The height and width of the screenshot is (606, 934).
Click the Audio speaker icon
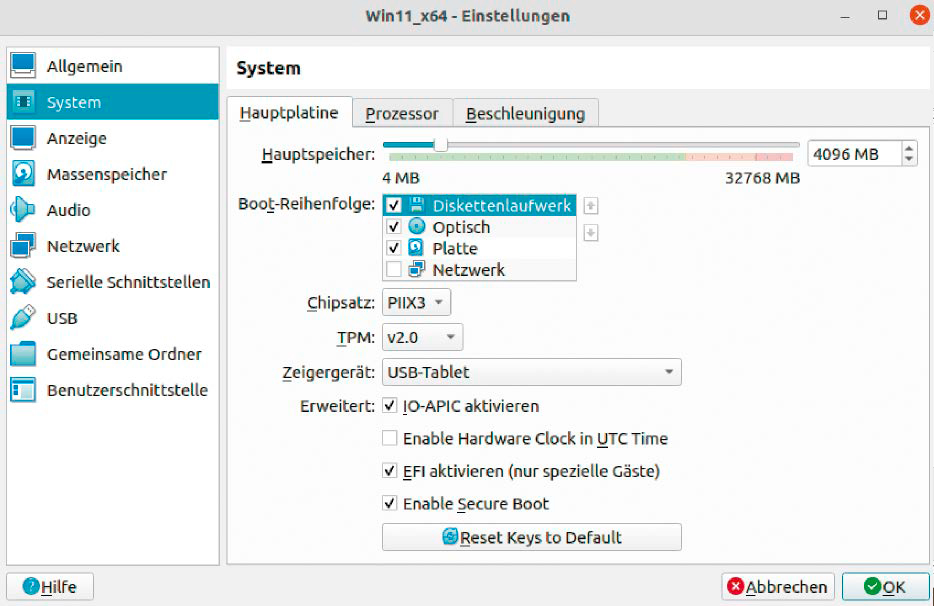(23, 210)
